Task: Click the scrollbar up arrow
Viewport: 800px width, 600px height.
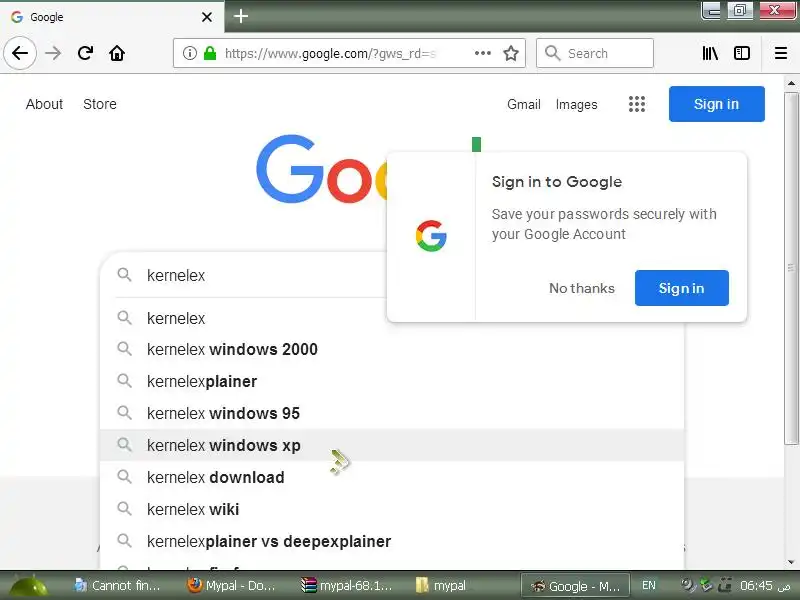Action: [791, 83]
